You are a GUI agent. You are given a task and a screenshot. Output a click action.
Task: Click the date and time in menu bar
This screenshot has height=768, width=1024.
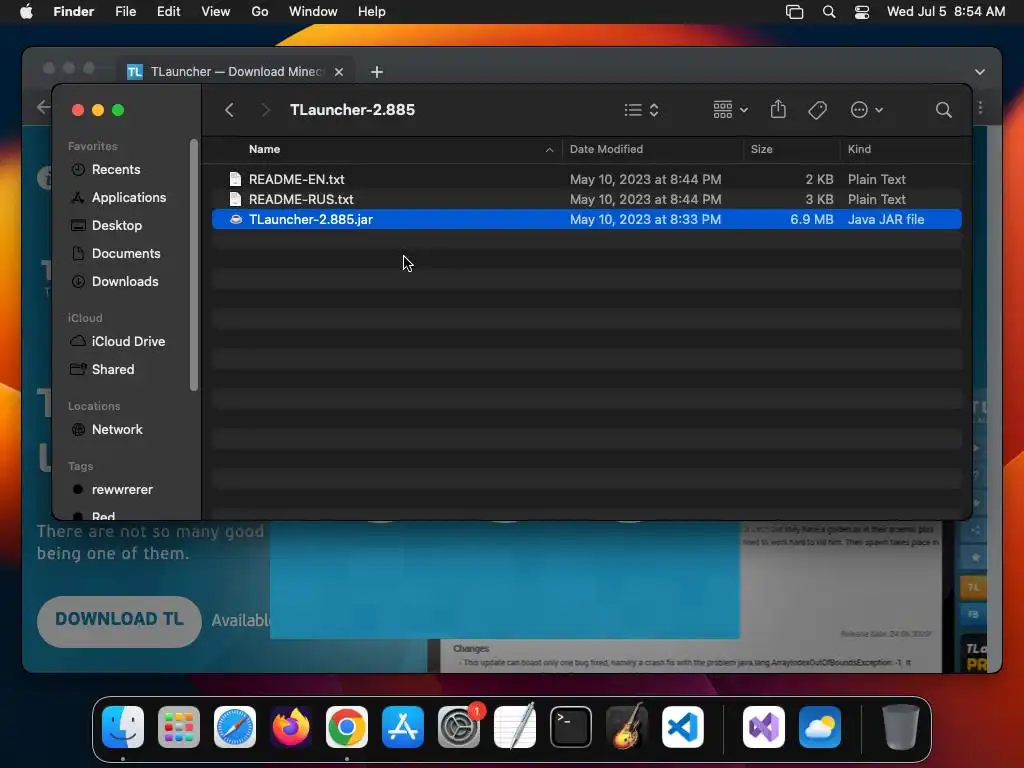tap(946, 12)
